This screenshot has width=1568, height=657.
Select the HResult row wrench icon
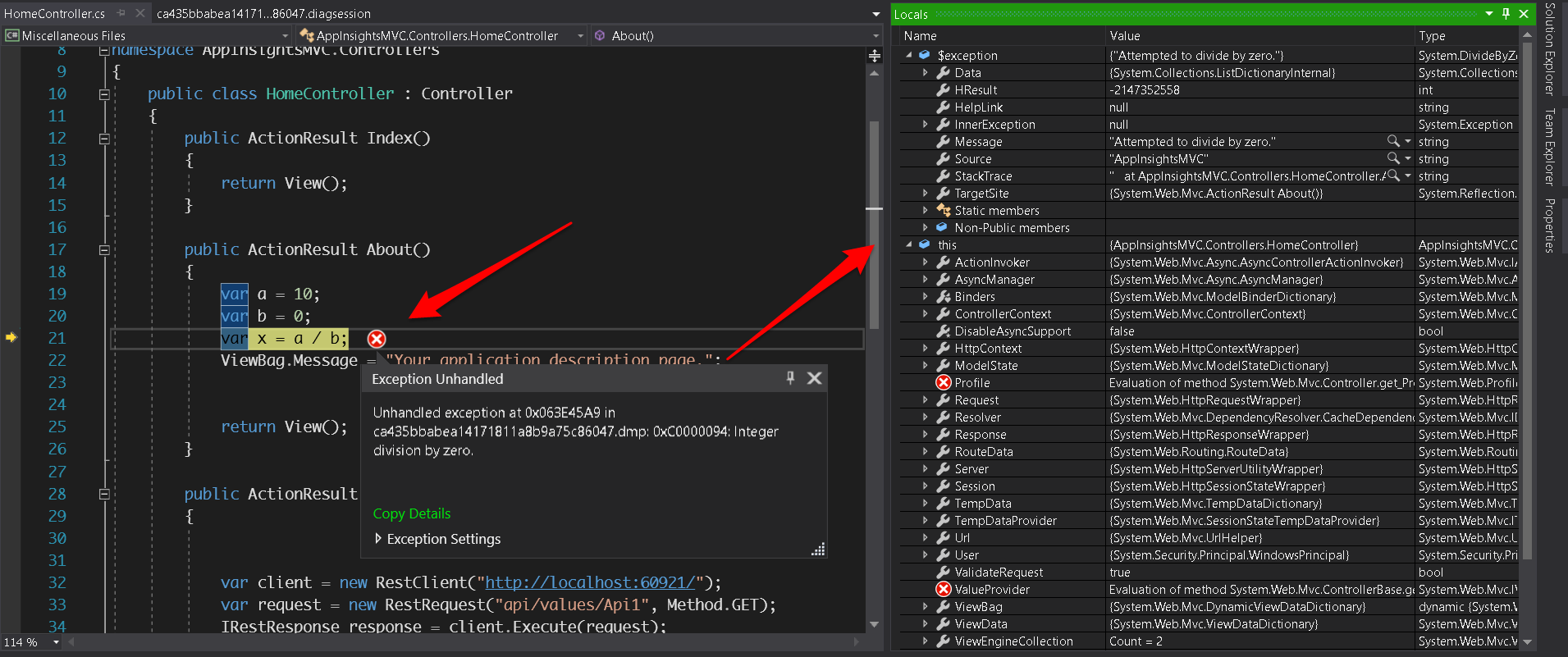pyautogui.click(x=944, y=89)
